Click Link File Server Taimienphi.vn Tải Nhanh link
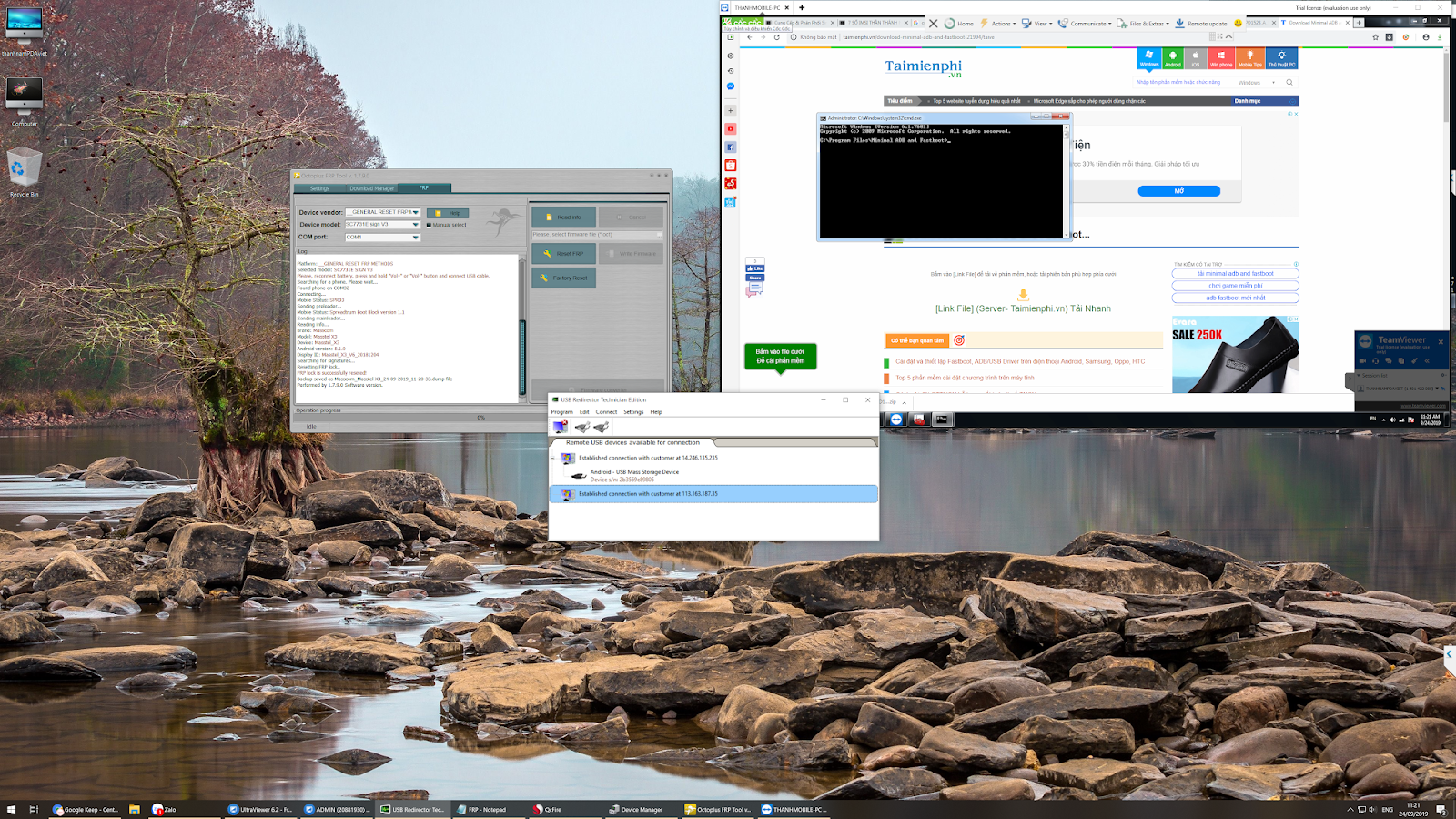 [x=1023, y=308]
